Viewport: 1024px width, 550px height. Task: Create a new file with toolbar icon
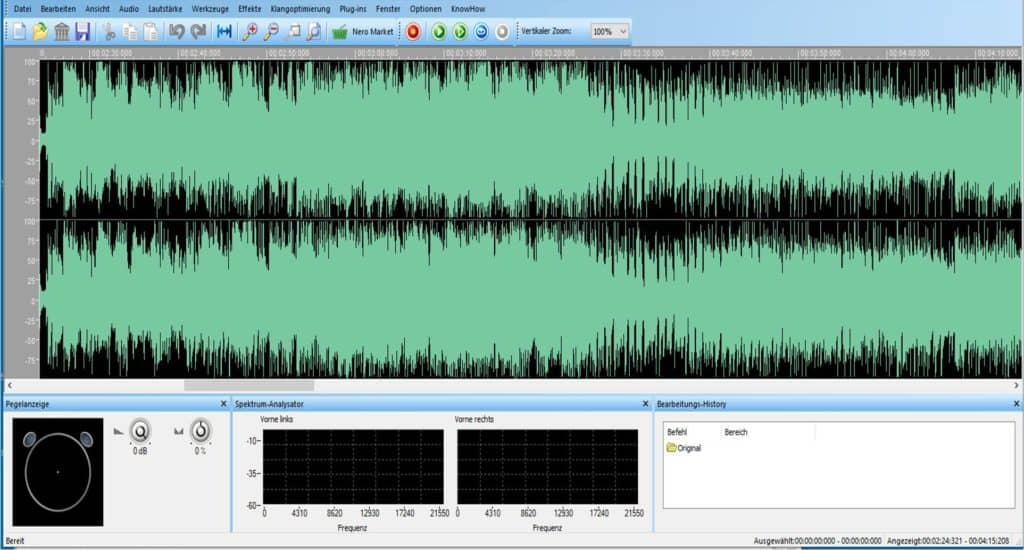[19, 32]
